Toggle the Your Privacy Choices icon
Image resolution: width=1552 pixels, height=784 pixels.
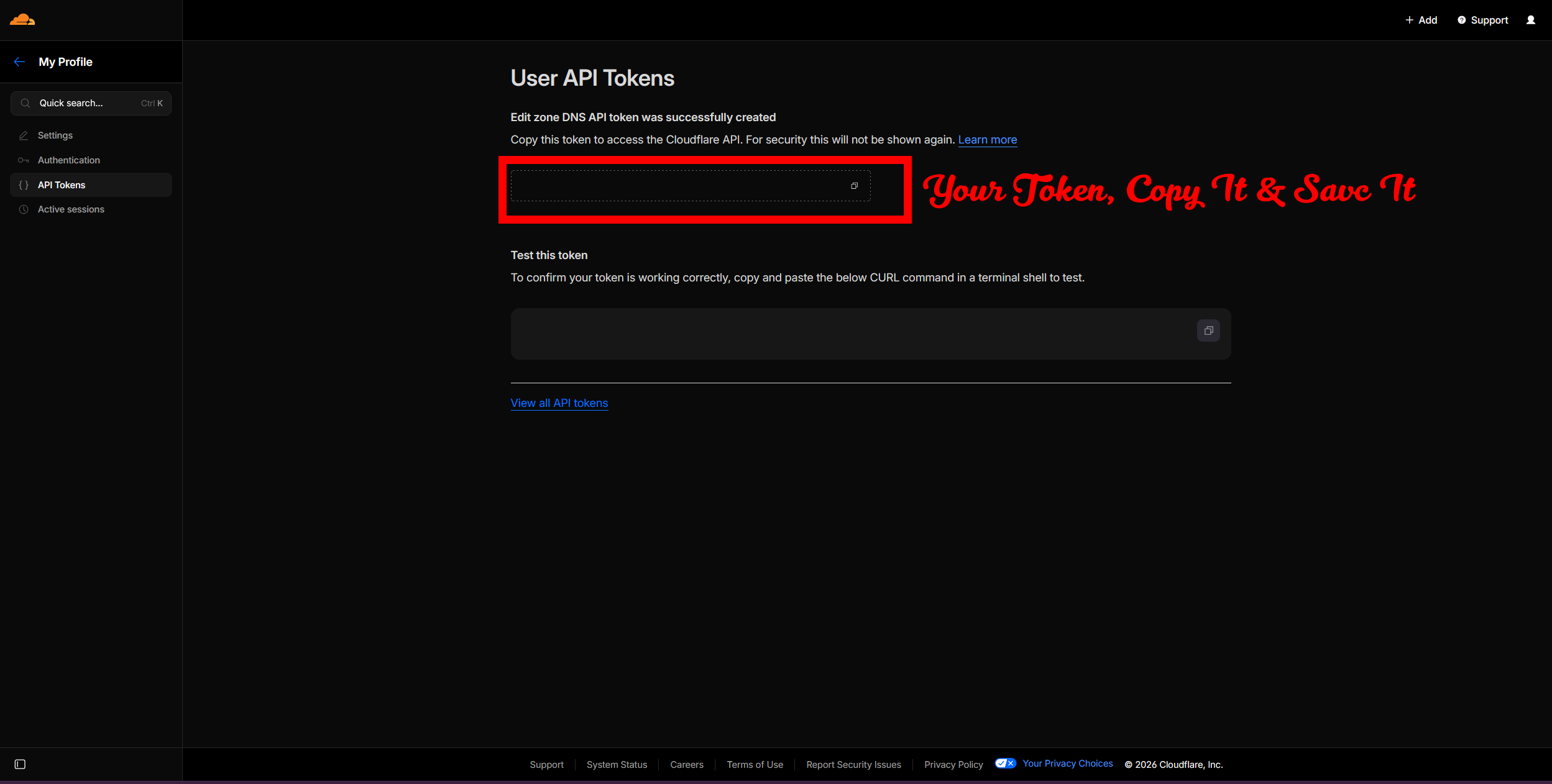(1005, 763)
